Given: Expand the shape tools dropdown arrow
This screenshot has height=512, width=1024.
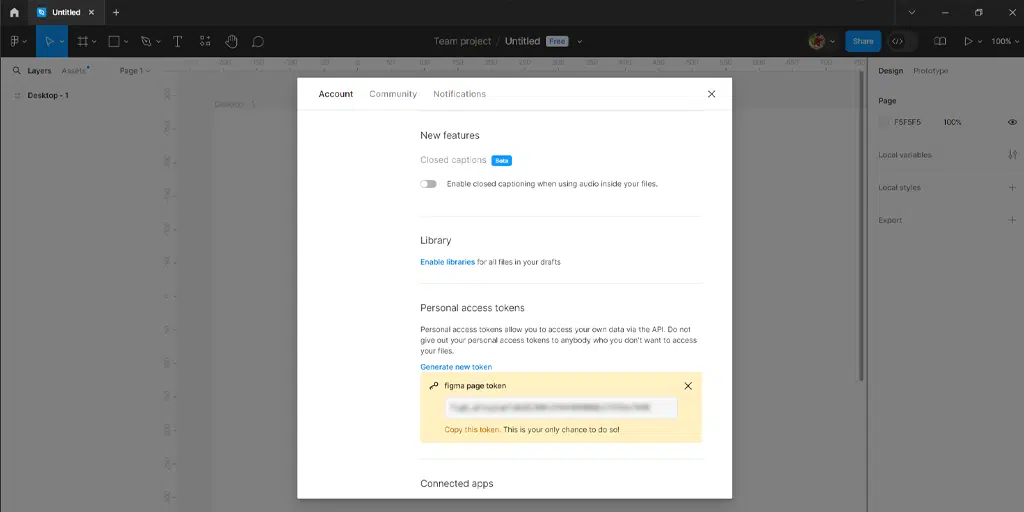Looking at the screenshot, I should click(126, 41).
